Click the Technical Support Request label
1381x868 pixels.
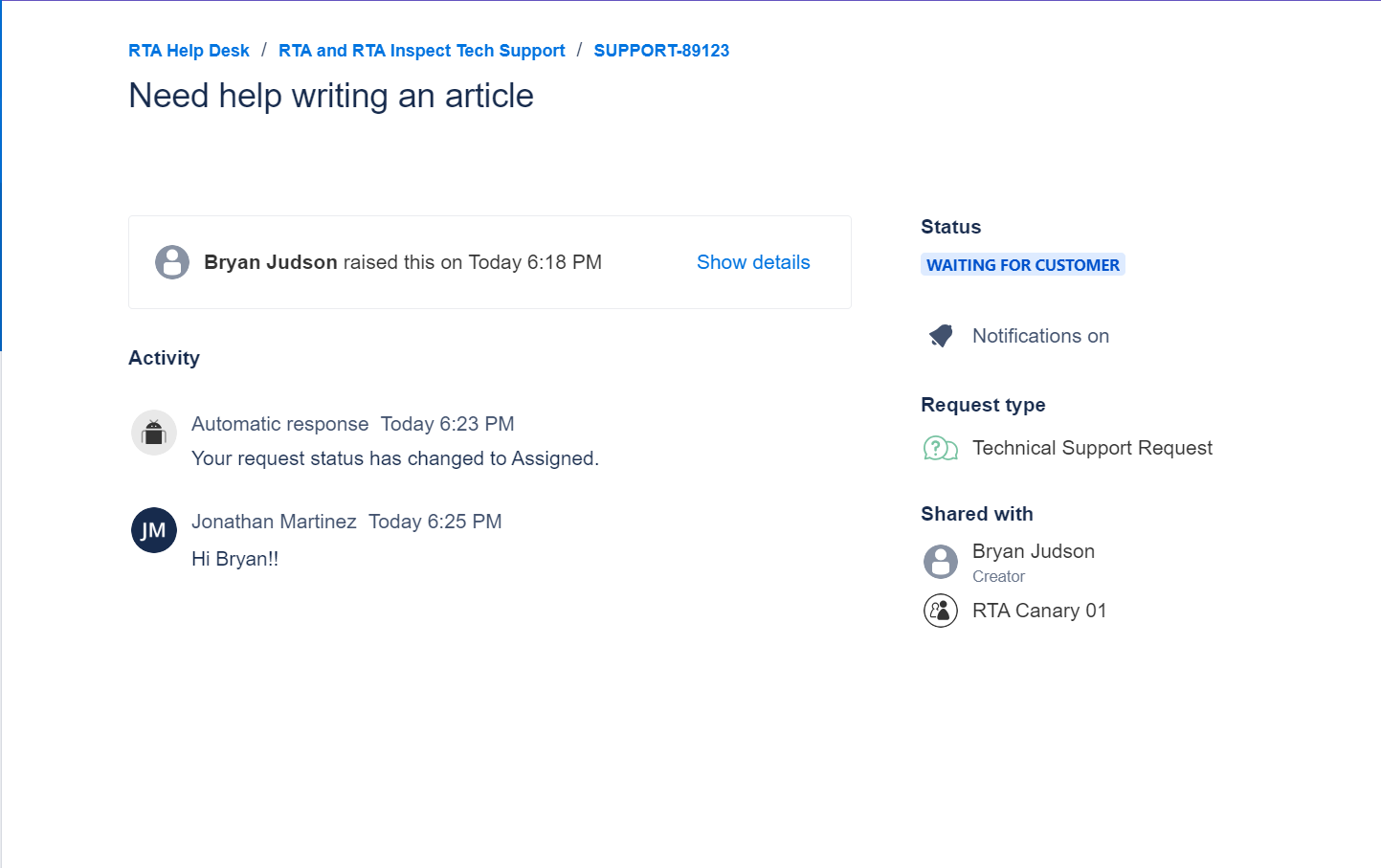click(1092, 448)
